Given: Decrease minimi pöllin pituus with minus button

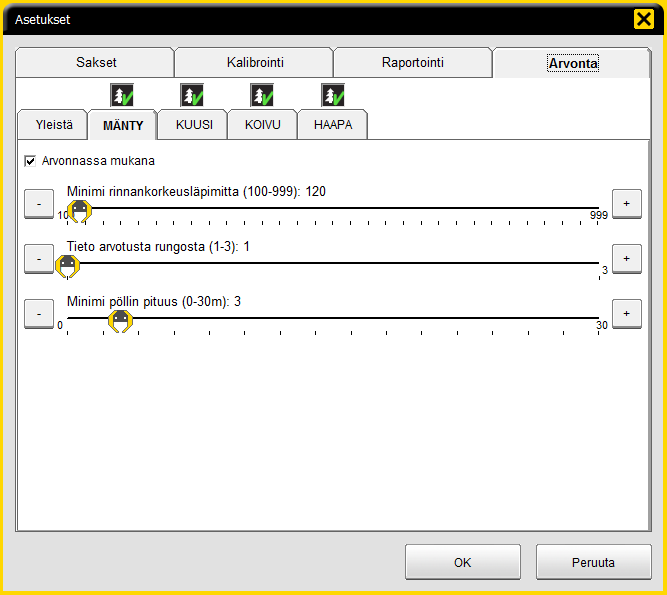Looking at the screenshot, I should coord(39,314).
